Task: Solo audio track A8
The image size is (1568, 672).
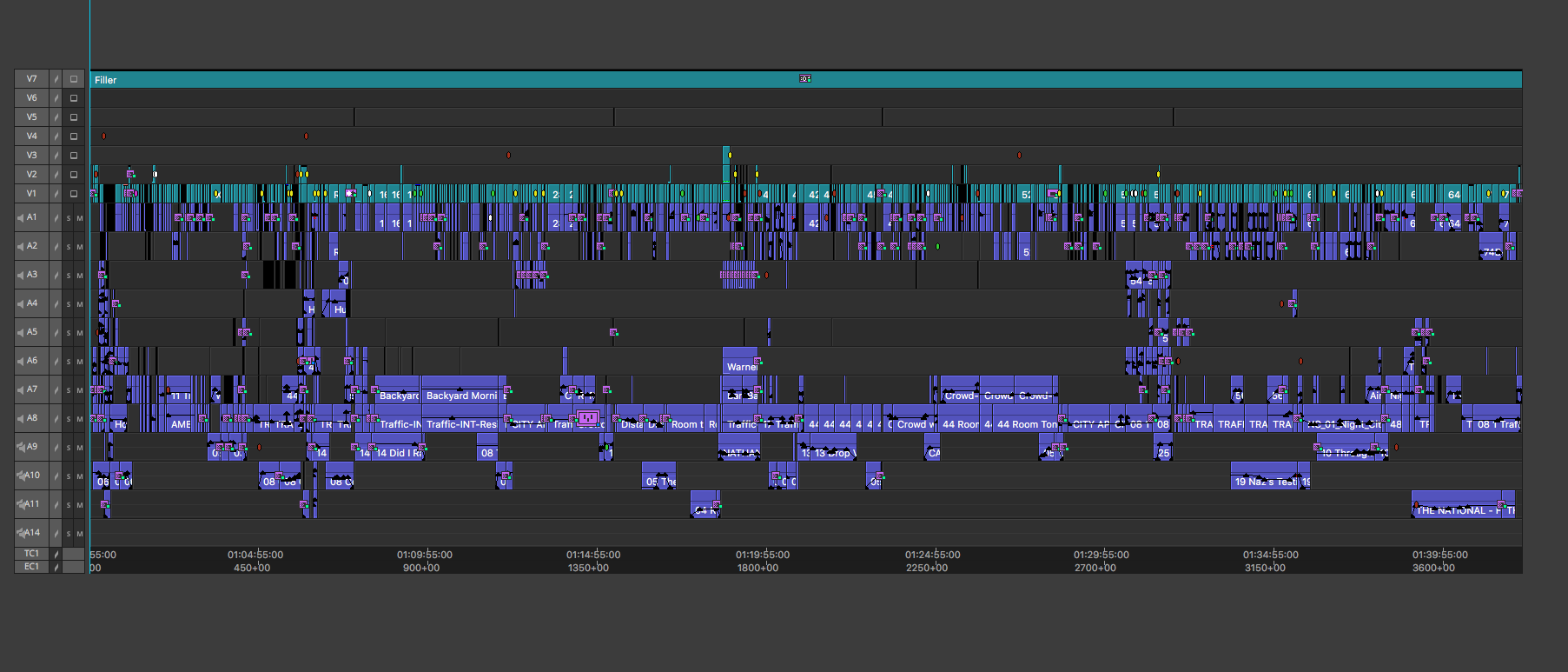Action: [x=69, y=419]
